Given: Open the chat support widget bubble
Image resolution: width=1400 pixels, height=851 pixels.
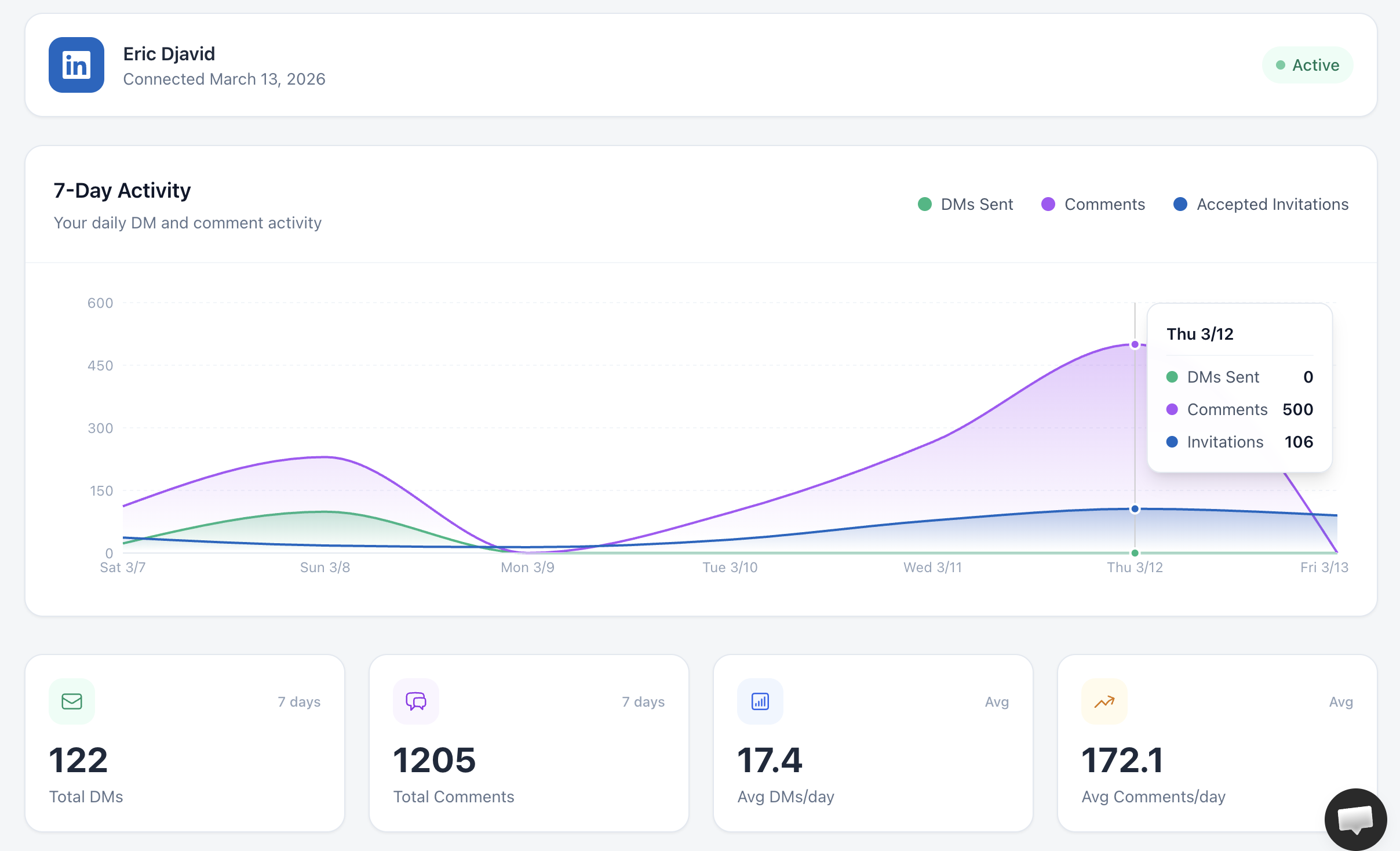Looking at the screenshot, I should pos(1355,819).
